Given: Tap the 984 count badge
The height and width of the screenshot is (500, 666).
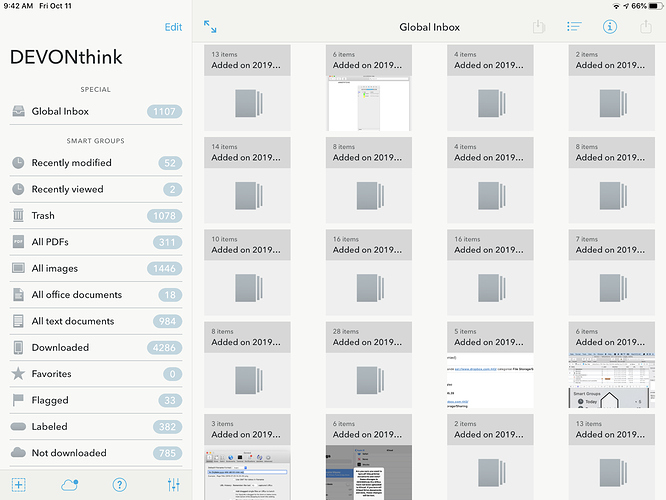Looking at the screenshot, I should tap(167, 321).
